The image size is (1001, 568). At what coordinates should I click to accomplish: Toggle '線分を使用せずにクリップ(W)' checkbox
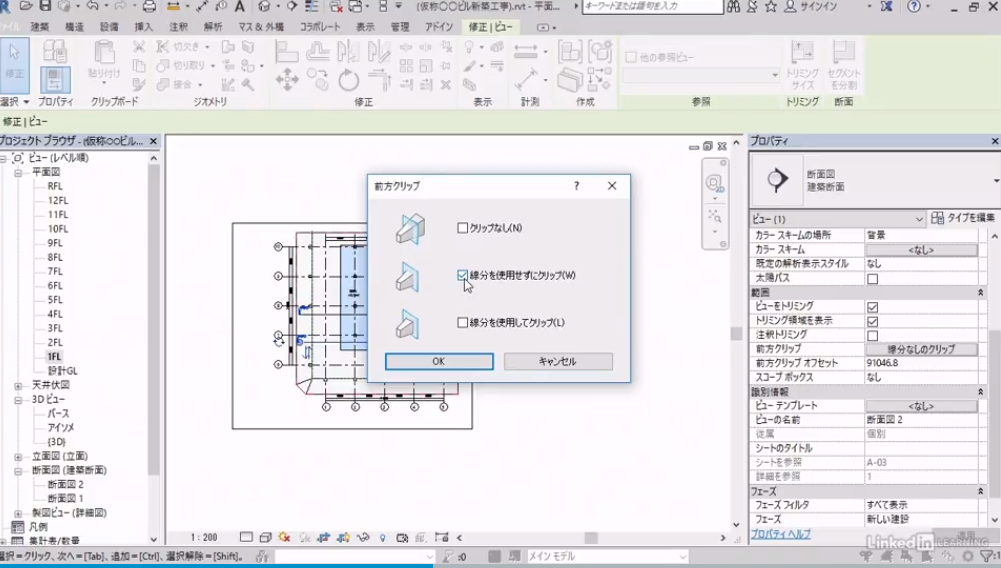(462, 275)
